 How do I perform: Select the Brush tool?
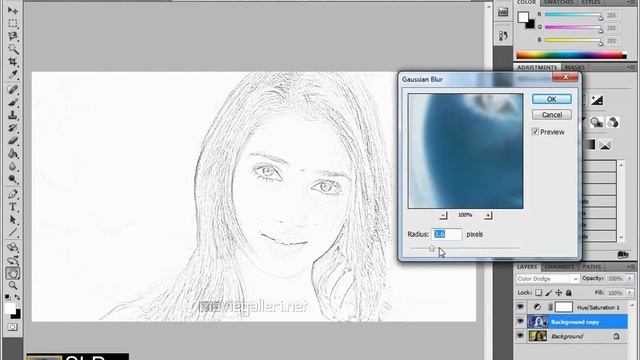click(13, 102)
